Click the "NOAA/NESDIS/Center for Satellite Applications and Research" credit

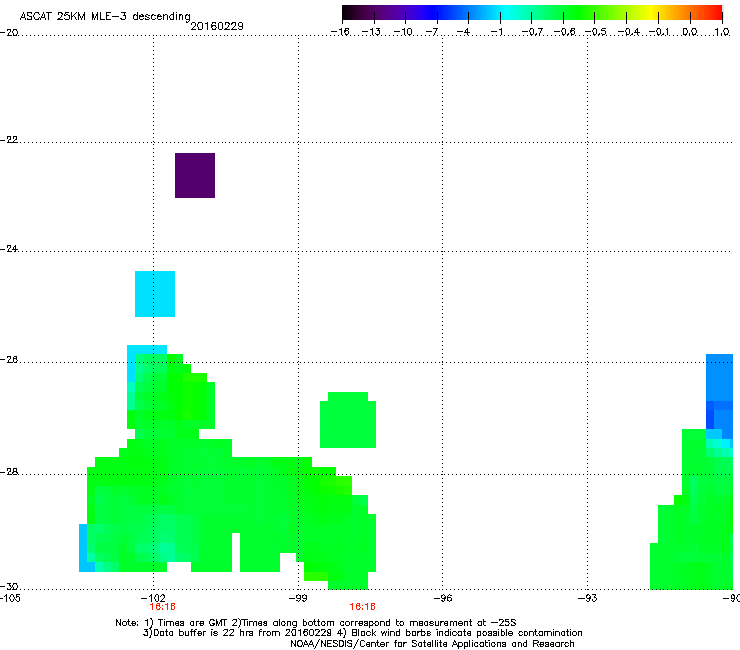pyautogui.click(x=432, y=643)
